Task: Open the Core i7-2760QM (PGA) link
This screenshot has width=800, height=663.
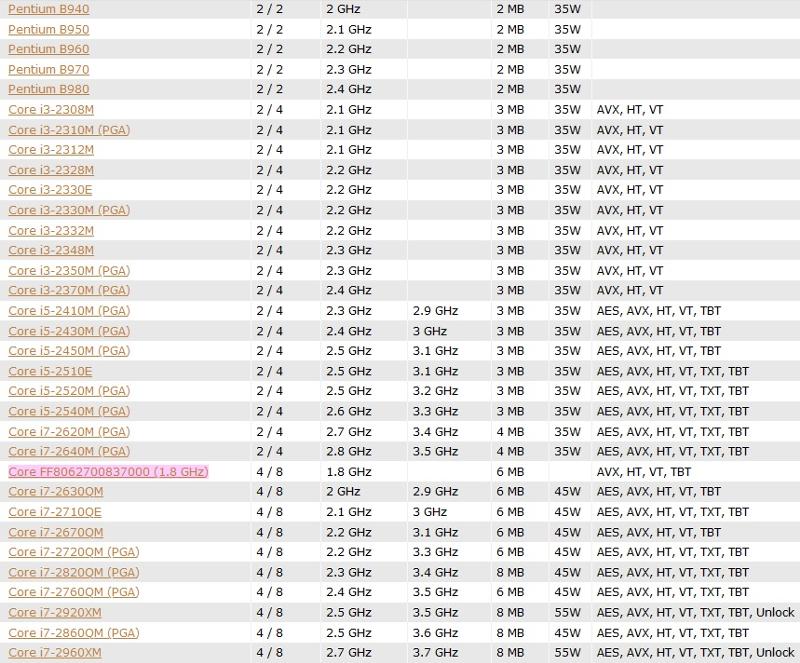Action: (73, 592)
